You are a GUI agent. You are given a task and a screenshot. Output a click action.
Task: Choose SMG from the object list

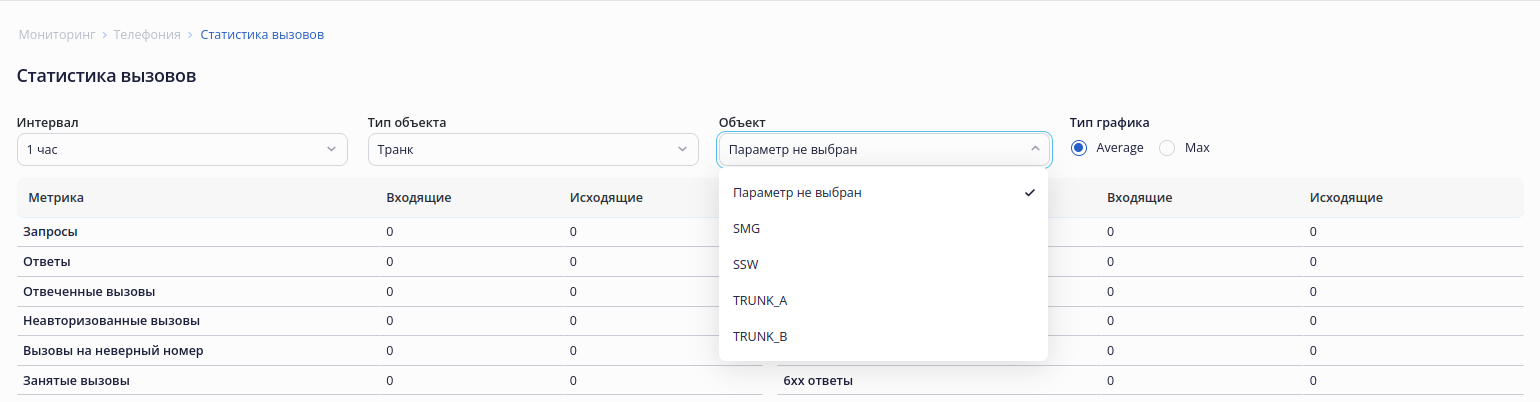(747, 229)
